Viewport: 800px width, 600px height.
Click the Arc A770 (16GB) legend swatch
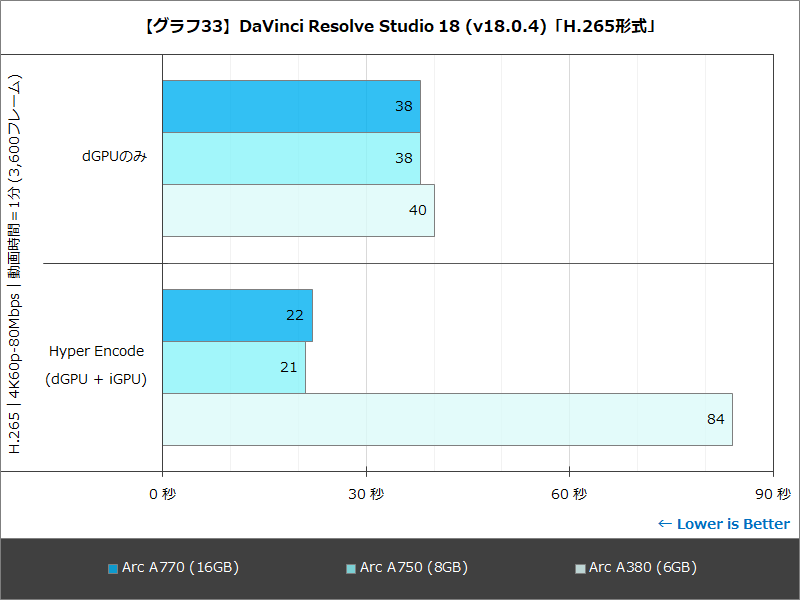tap(113, 569)
